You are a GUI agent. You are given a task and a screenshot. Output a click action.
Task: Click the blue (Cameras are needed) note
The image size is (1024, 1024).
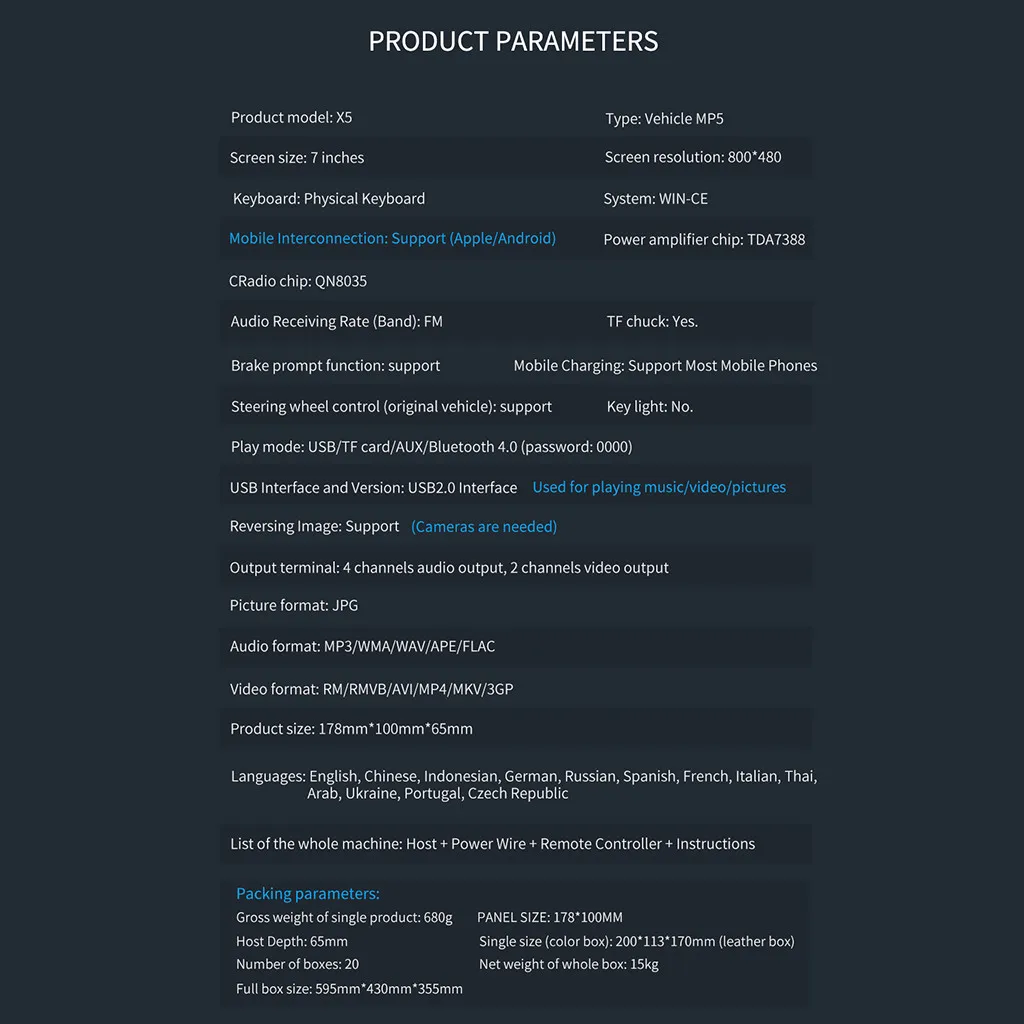coord(484,527)
